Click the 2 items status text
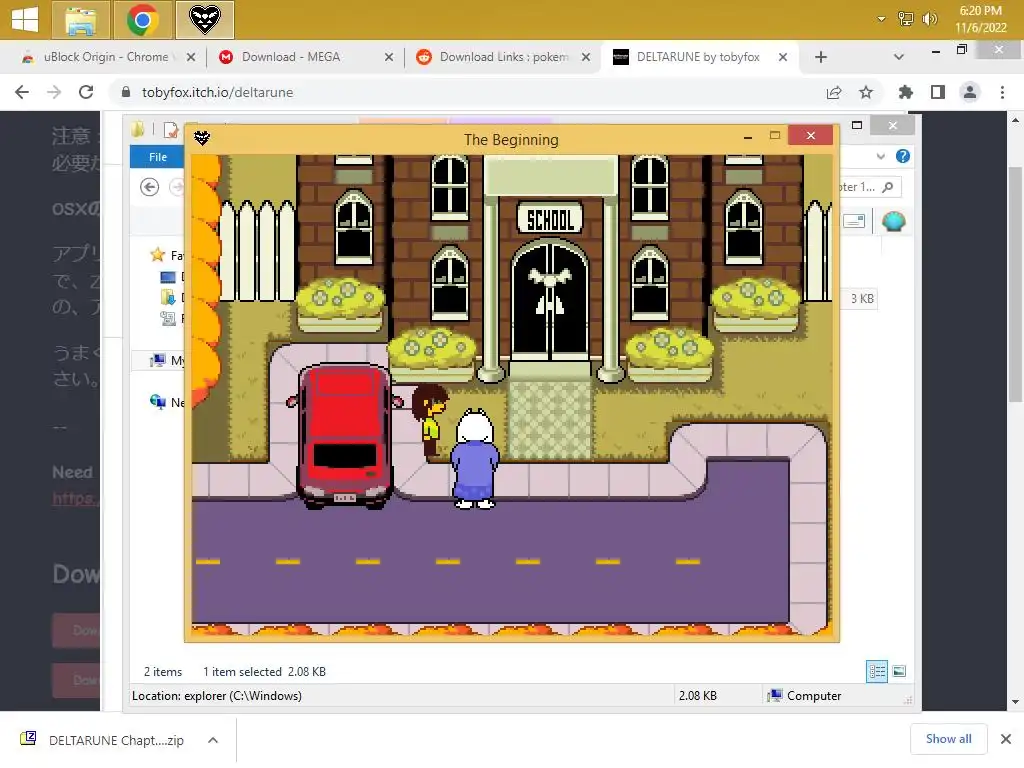The height and width of the screenshot is (768, 1024). (163, 671)
